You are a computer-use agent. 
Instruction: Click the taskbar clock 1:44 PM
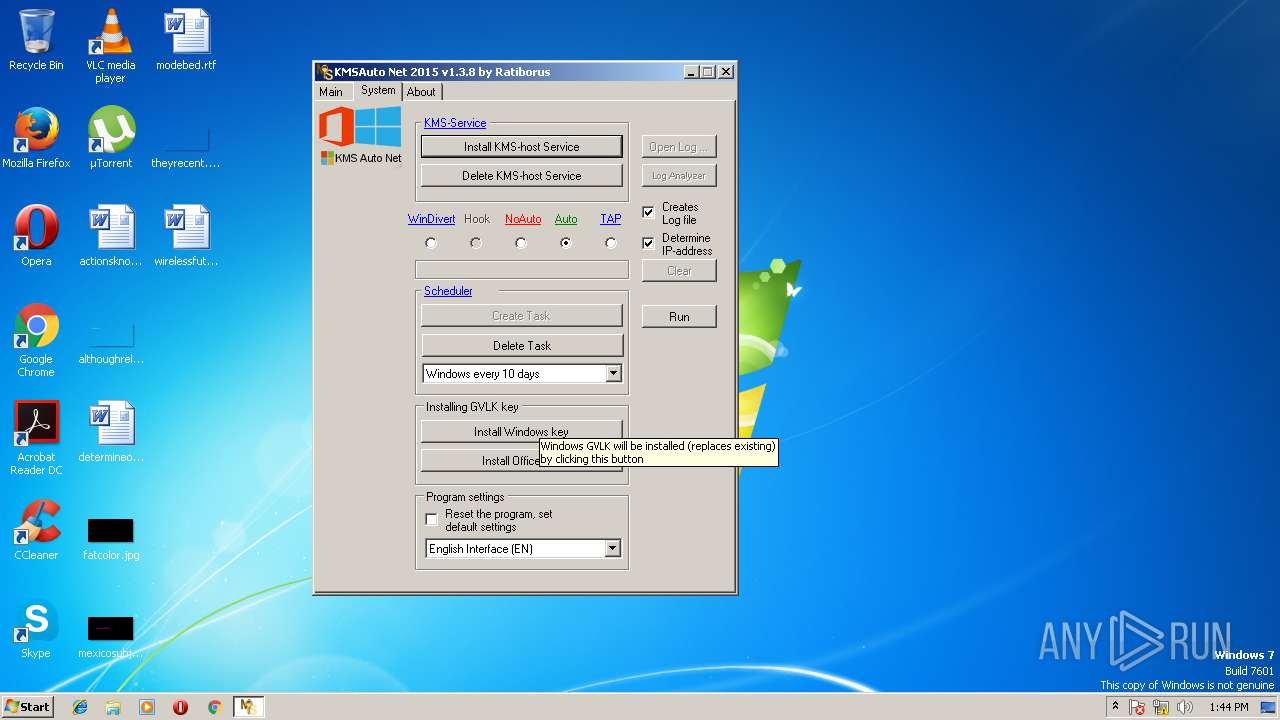(x=1228, y=707)
